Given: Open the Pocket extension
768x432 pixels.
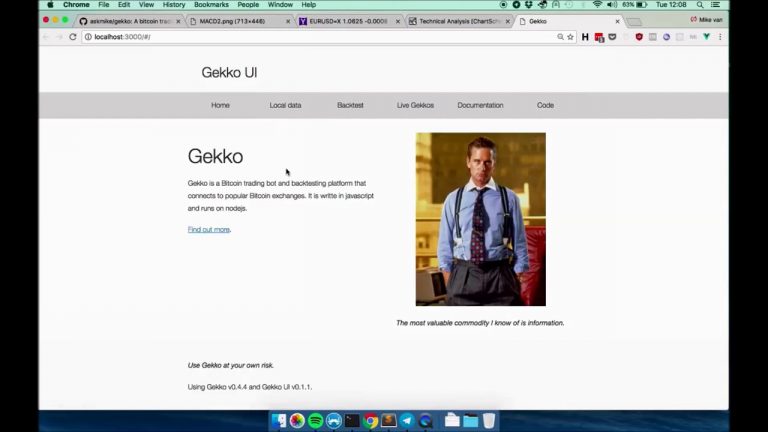Looking at the screenshot, I should (612, 37).
